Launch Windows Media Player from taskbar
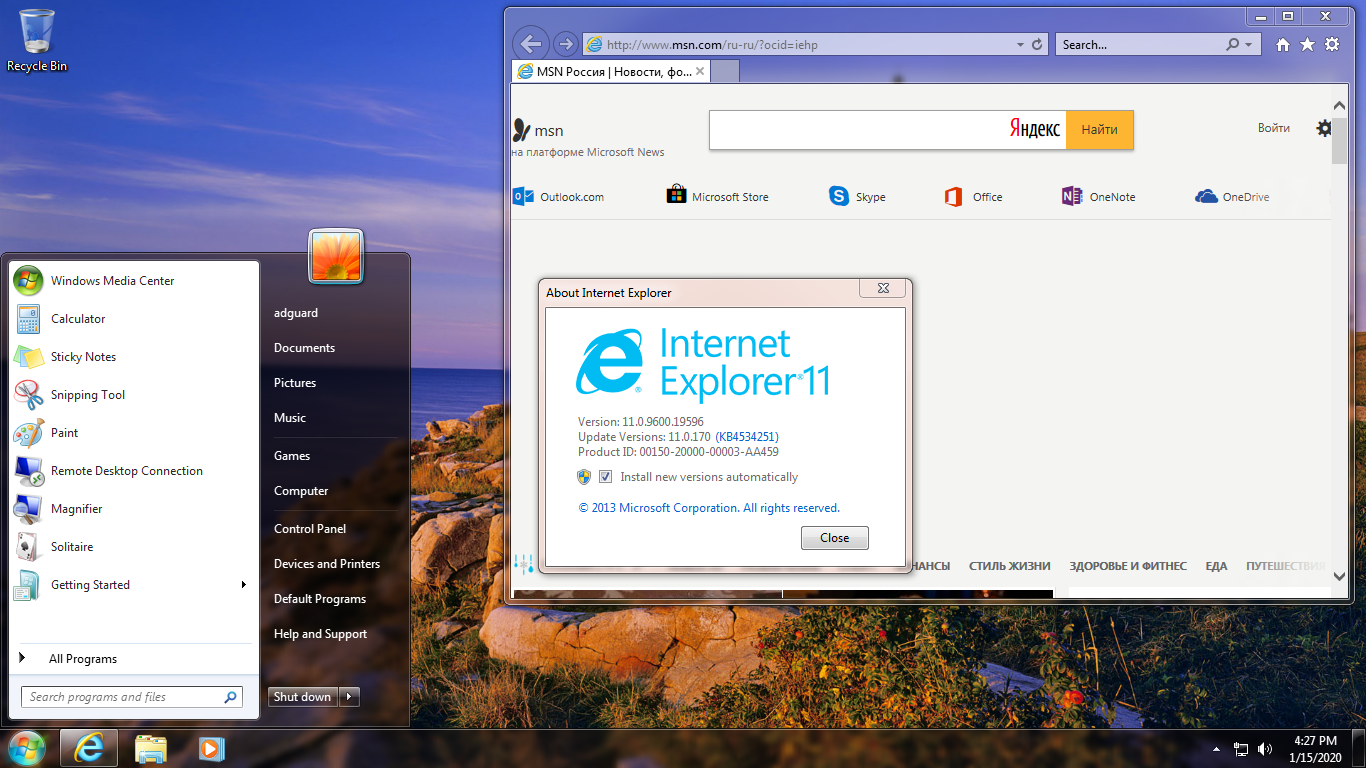 (211, 748)
